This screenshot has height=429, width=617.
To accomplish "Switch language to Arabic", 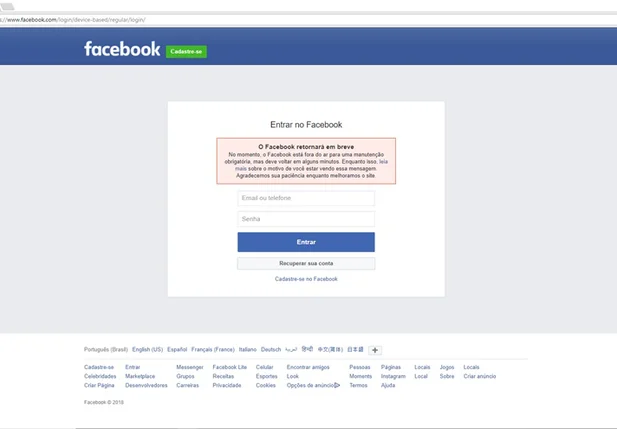I will click(x=291, y=349).
